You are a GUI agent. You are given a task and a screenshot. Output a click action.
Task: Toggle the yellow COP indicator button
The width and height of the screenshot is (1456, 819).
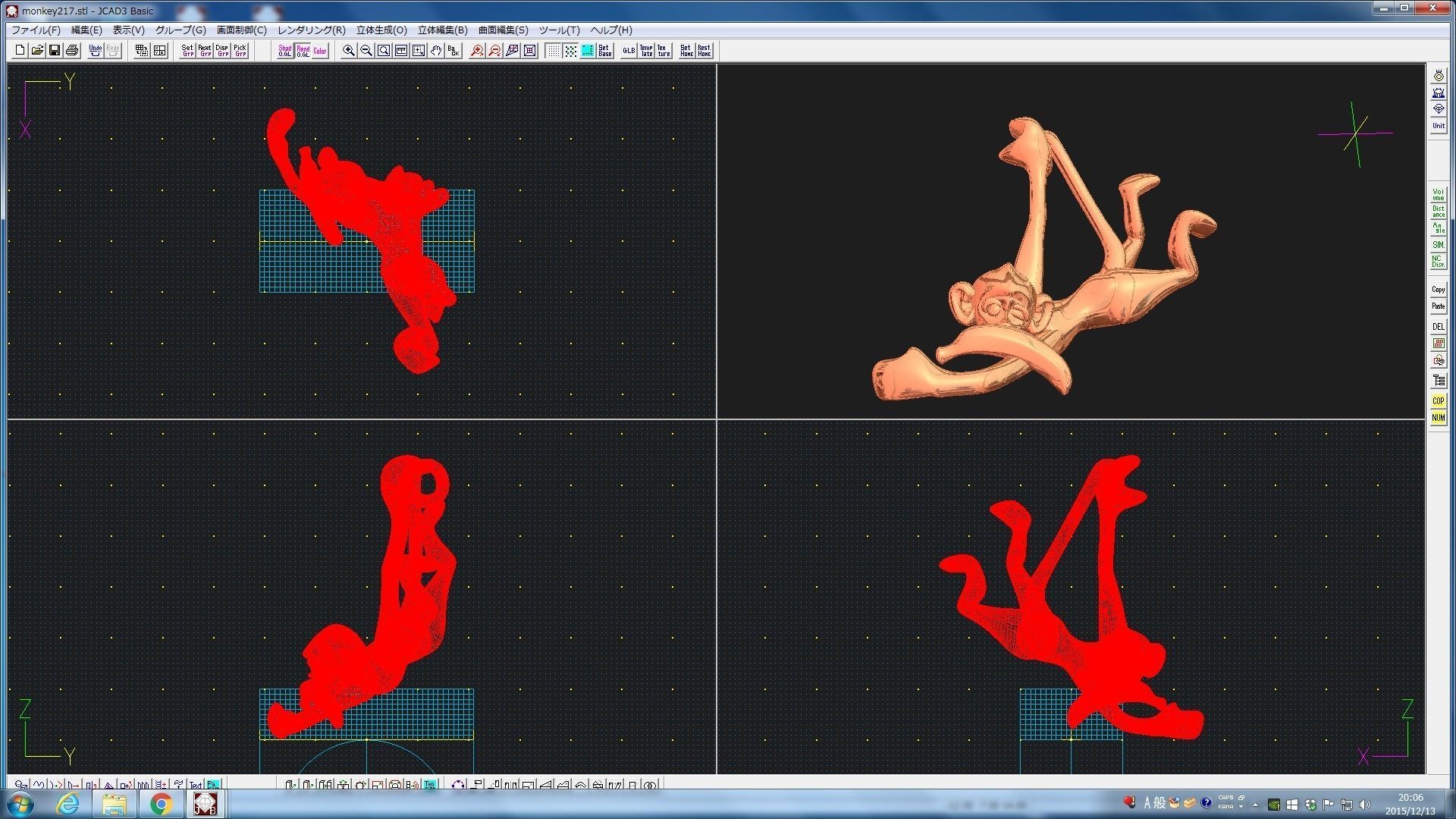click(x=1439, y=401)
